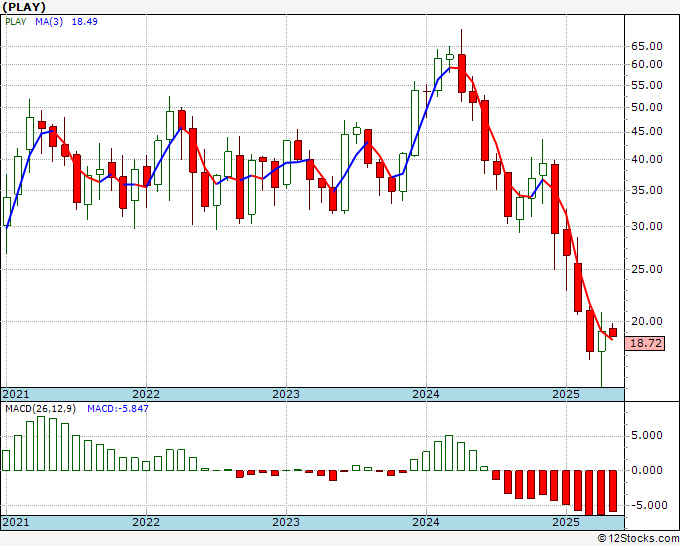Click the MA(3) indicator label
The image size is (680, 546).
click(x=49, y=22)
